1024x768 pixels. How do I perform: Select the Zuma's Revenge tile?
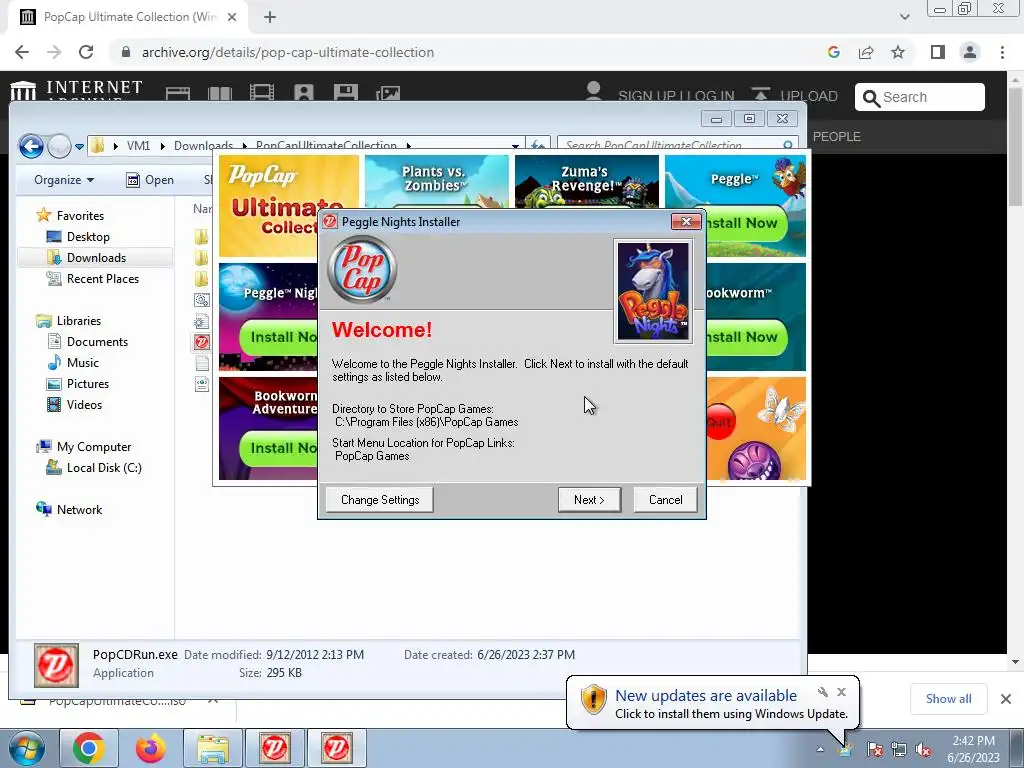(x=586, y=181)
